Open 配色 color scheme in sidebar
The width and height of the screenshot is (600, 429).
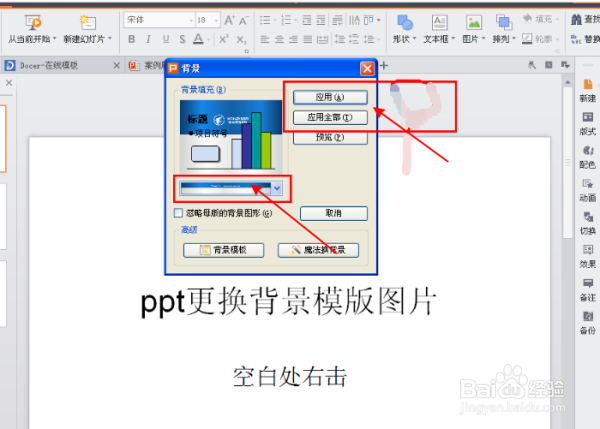pyautogui.click(x=588, y=157)
